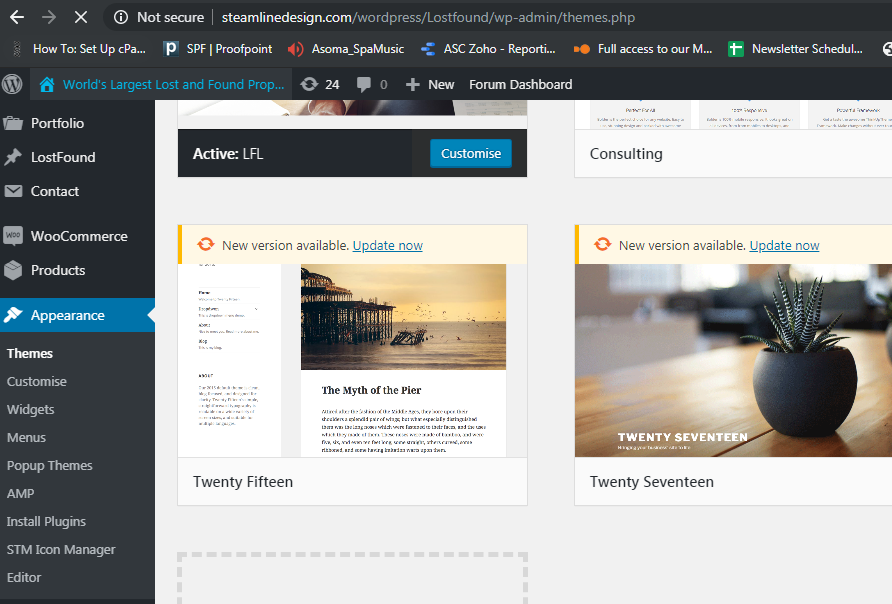Screen dimensions: 892x604
Task: Visit site World's Largest Lost and Found Prop...
Action: pyautogui.click(x=174, y=84)
